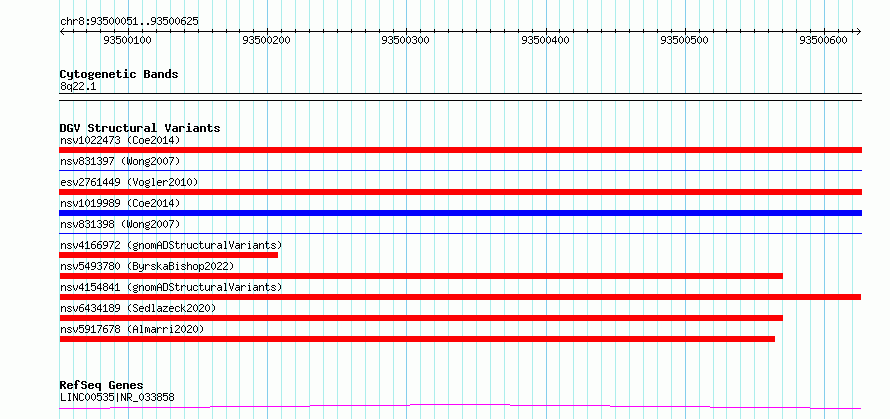Click the nsv1022473 (Coe2014) variant label
Viewport: 890px width, 419px height.
tap(120, 140)
